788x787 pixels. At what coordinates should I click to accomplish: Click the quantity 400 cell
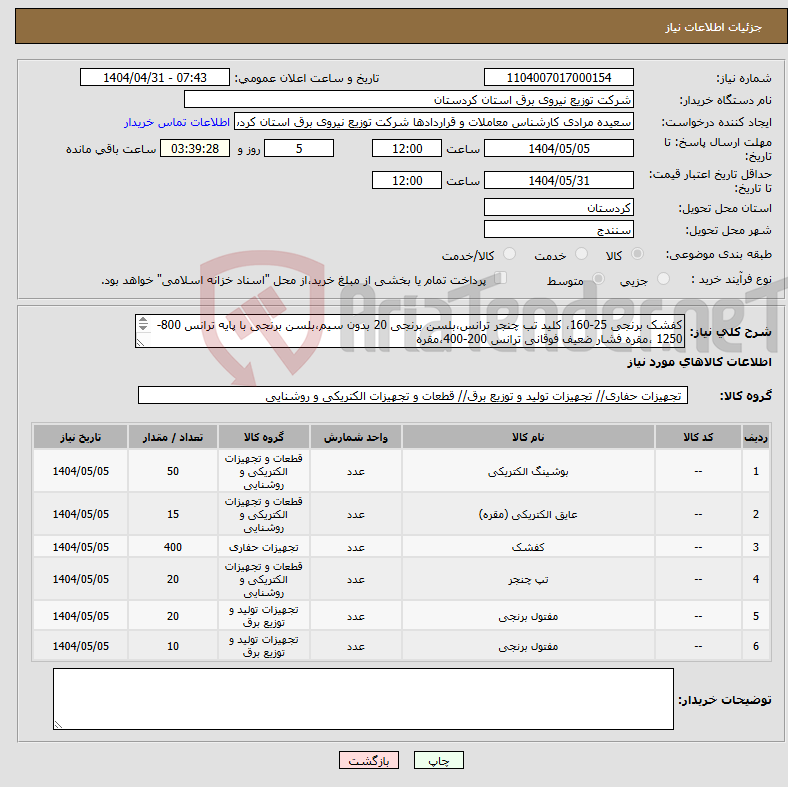pyautogui.click(x=173, y=547)
